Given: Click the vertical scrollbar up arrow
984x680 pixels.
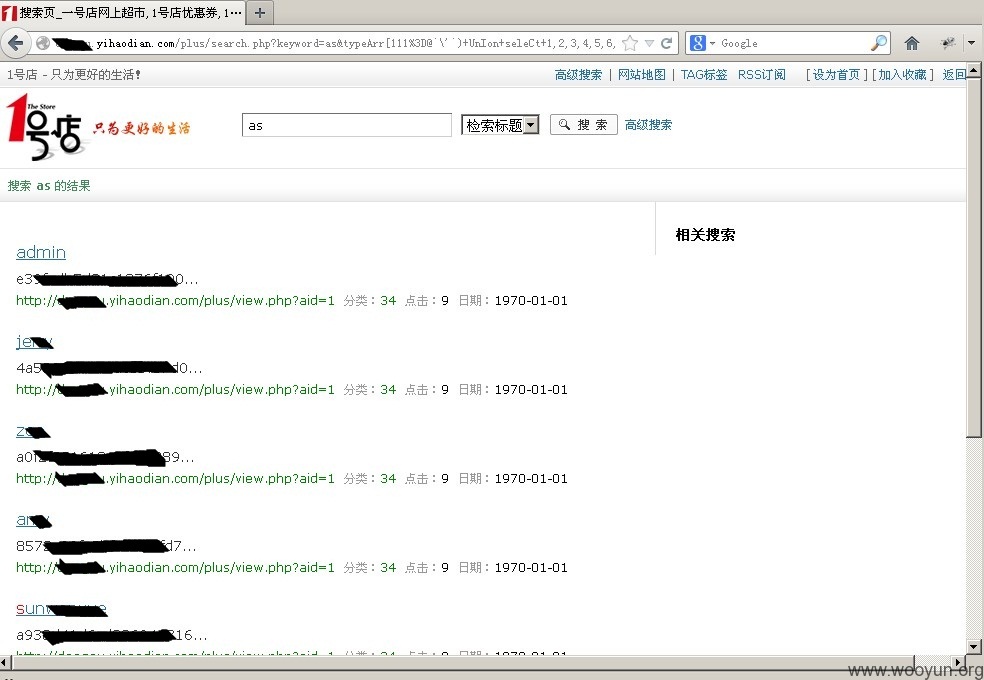Looking at the screenshot, I should [x=973, y=70].
